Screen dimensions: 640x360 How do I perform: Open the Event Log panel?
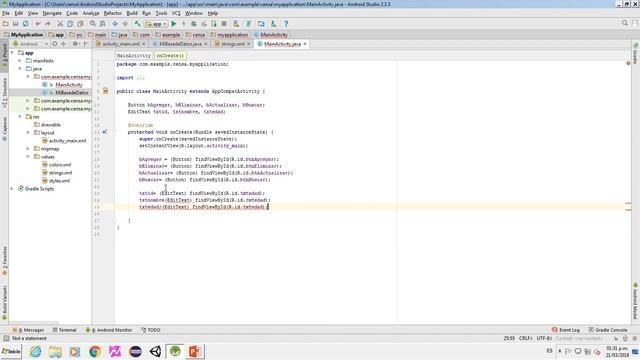coord(566,330)
